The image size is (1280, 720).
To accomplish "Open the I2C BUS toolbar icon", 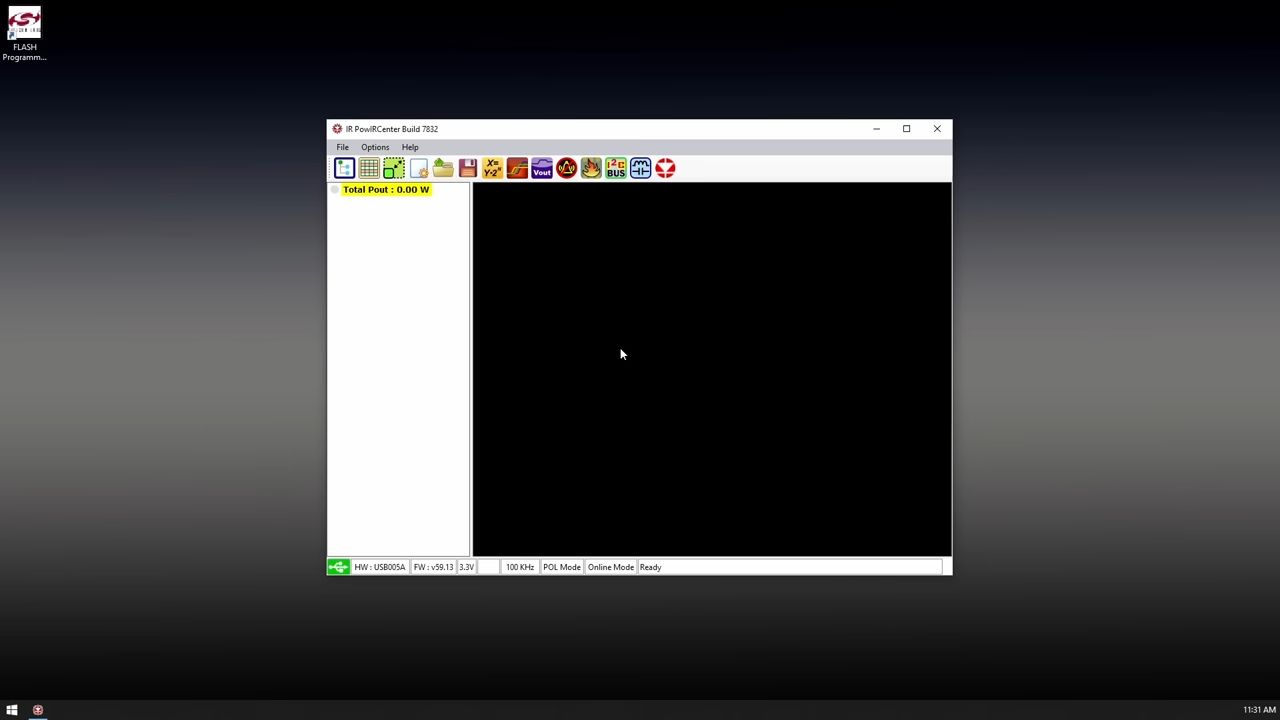I will tap(616, 168).
